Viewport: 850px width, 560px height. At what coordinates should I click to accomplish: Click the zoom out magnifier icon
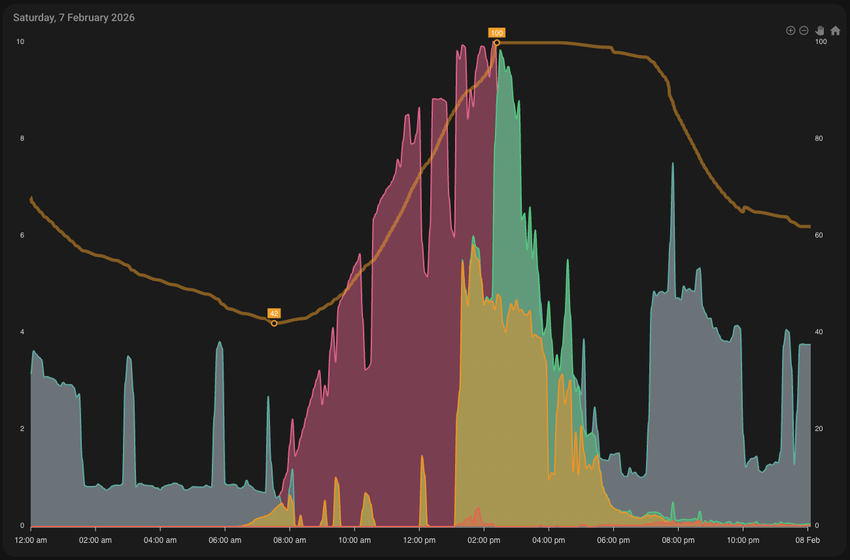click(803, 31)
